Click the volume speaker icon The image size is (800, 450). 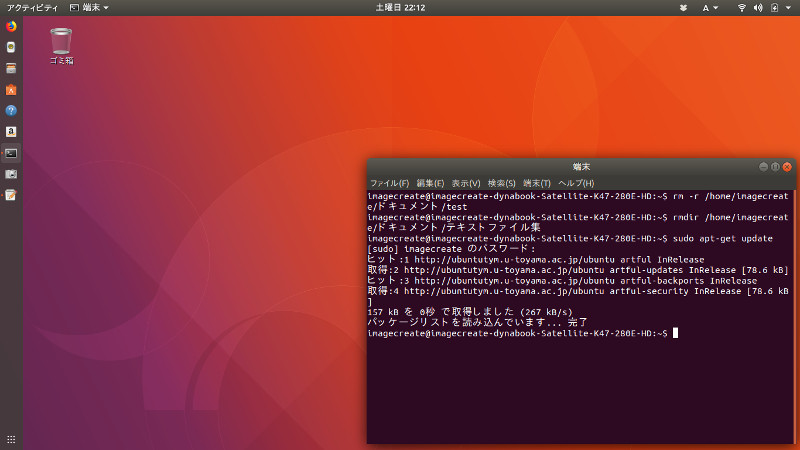point(758,8)
